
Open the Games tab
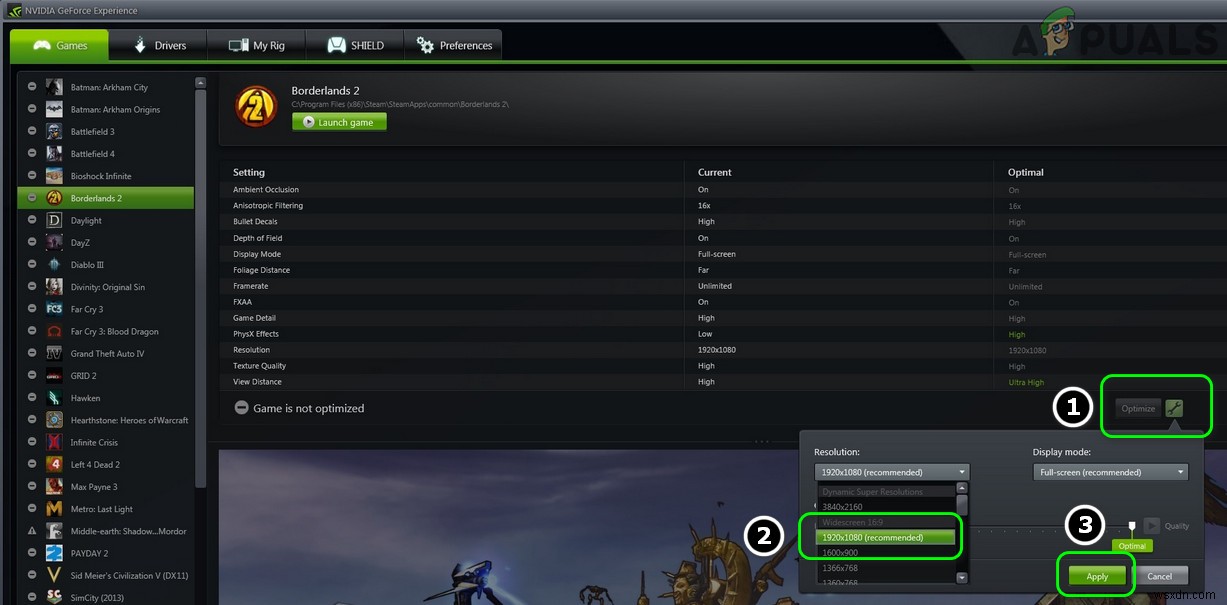tap(59, 45)
